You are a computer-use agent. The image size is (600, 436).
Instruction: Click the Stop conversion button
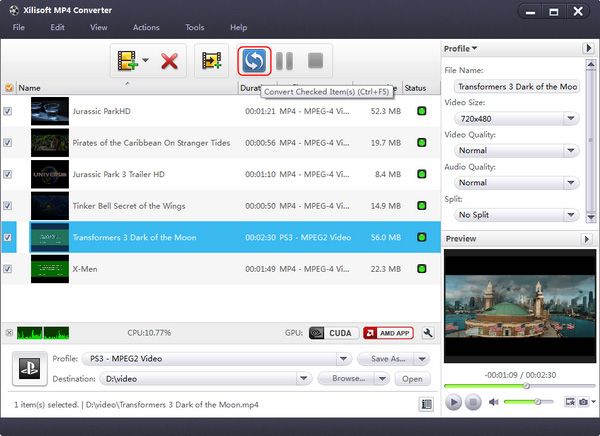[x=316, y=60]
